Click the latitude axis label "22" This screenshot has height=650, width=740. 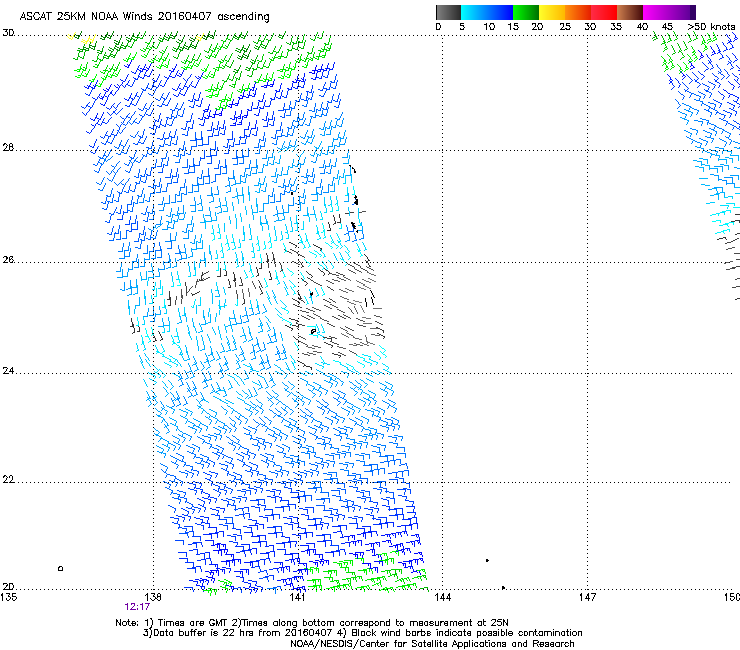[8, 479]
